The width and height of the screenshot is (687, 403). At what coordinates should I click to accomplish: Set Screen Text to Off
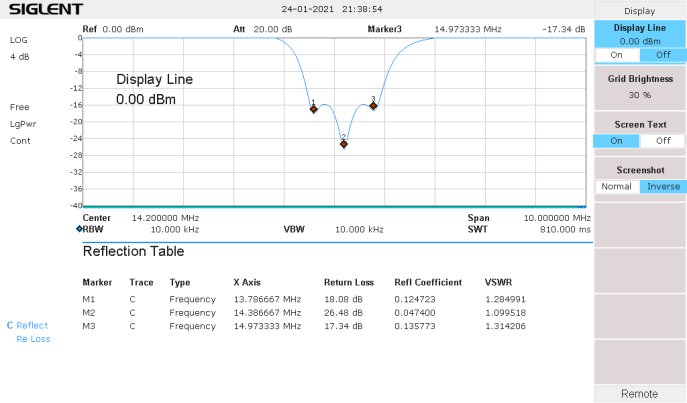(x=662, y=141)
